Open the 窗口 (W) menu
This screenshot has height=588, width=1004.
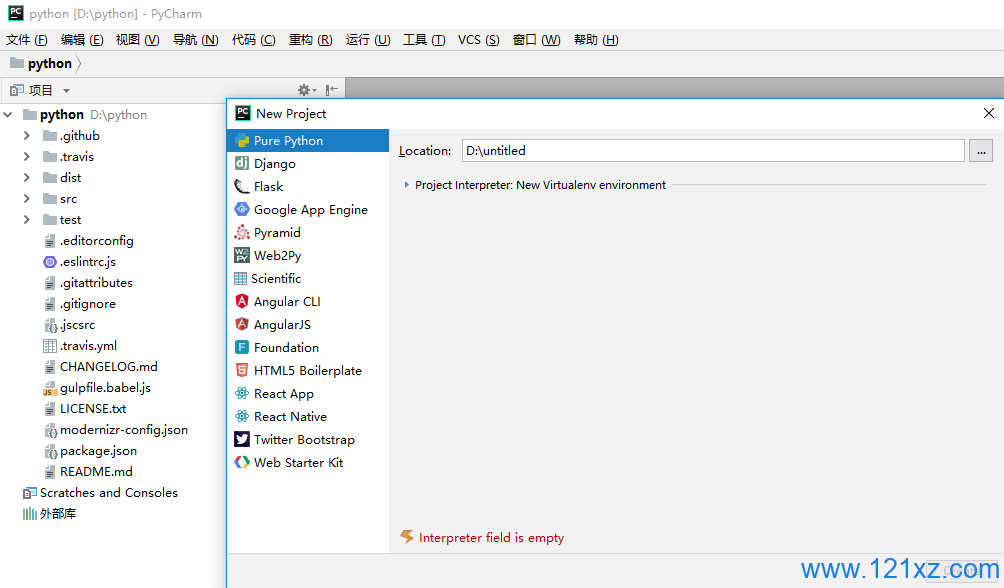(x=537, y=40)
